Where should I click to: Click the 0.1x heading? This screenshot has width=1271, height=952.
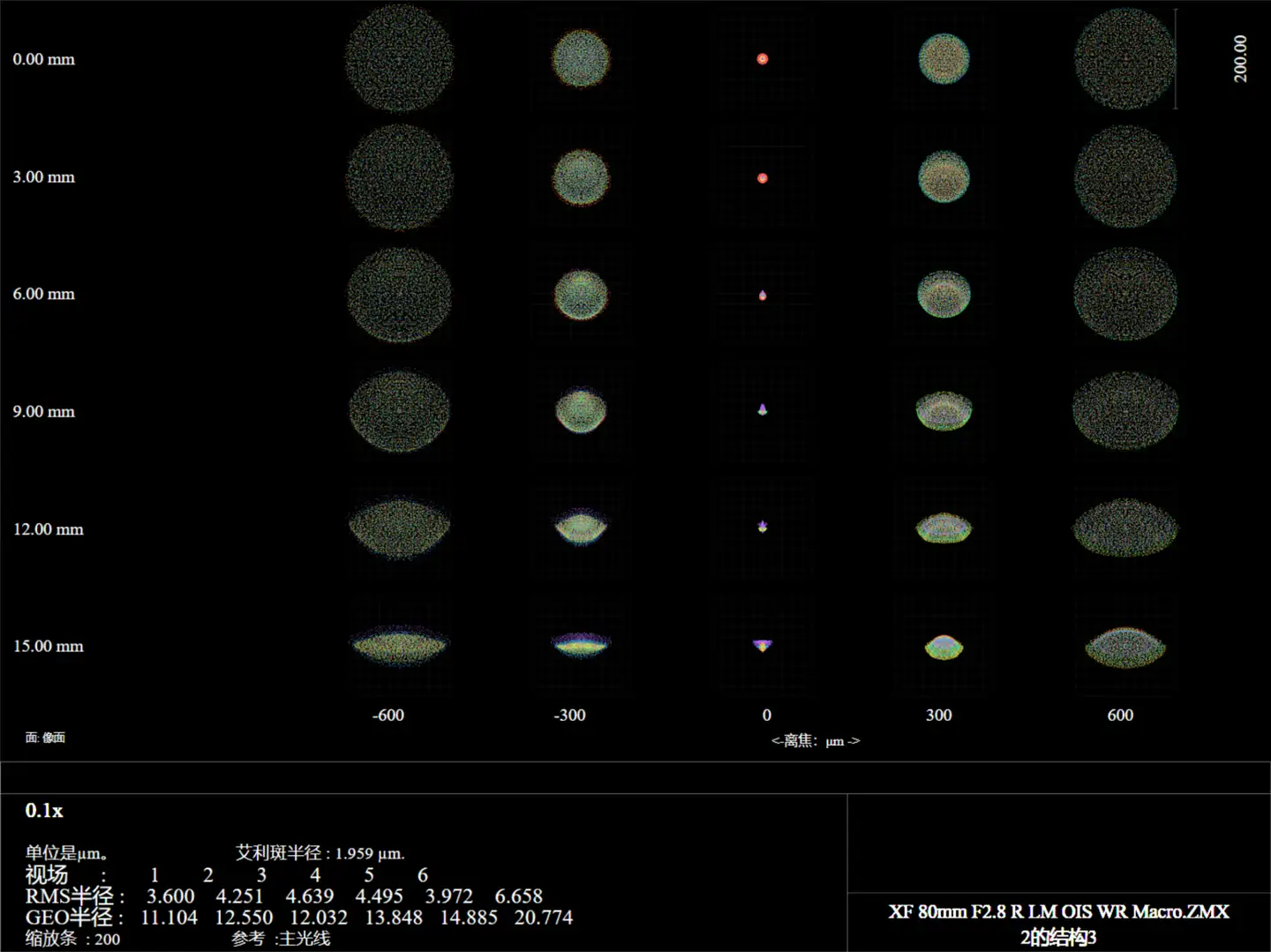(44, 810)
